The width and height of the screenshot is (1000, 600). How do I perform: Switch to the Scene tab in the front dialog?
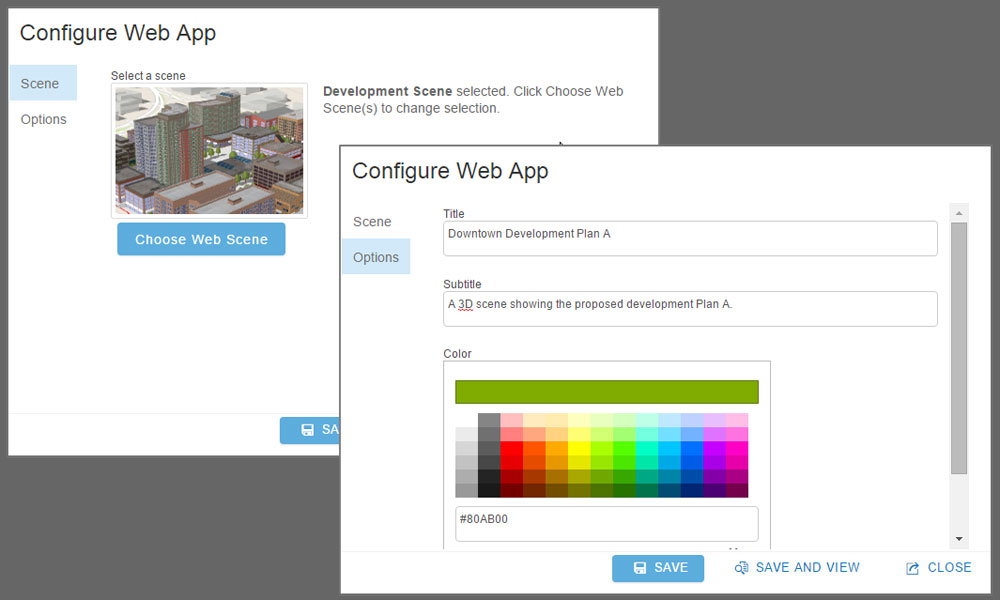(x=371, y=221)
